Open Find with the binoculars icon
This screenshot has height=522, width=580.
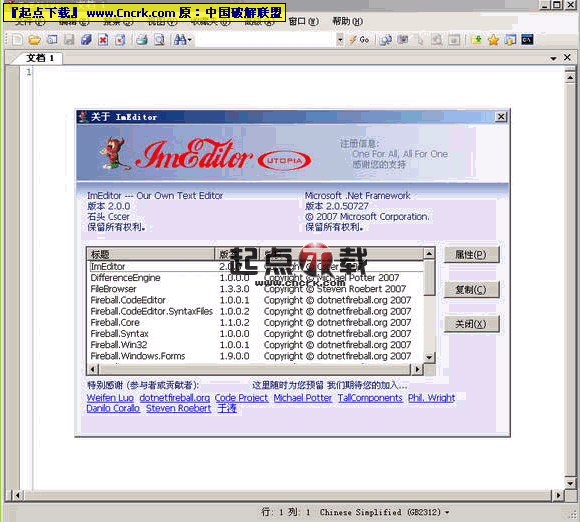tap(180, 40)
